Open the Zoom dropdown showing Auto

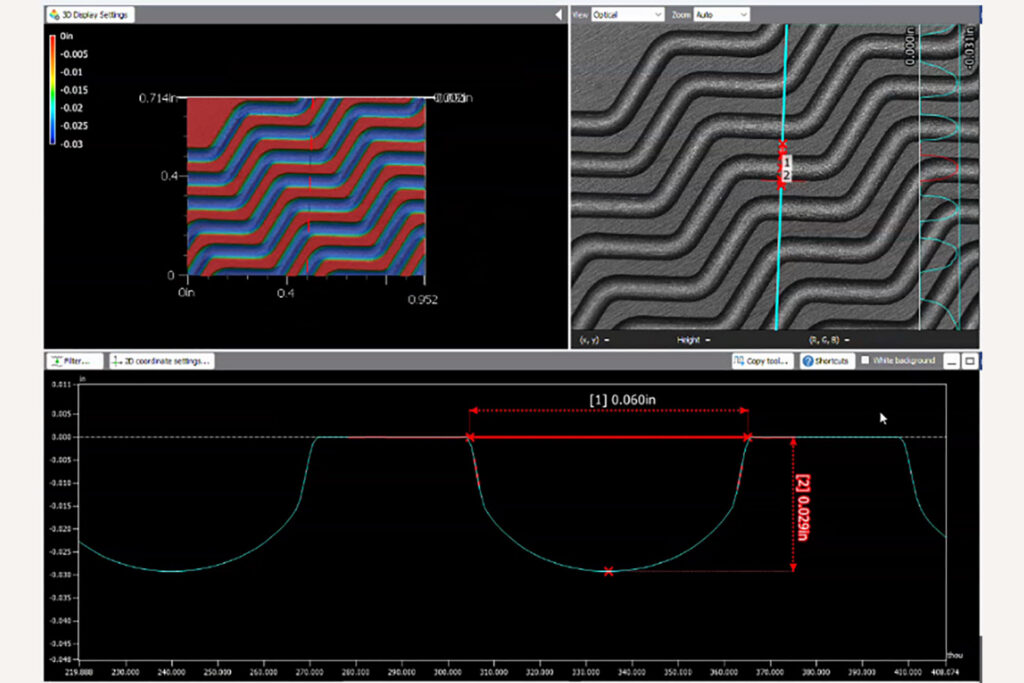pyautogui.click(x=722, y=14)
